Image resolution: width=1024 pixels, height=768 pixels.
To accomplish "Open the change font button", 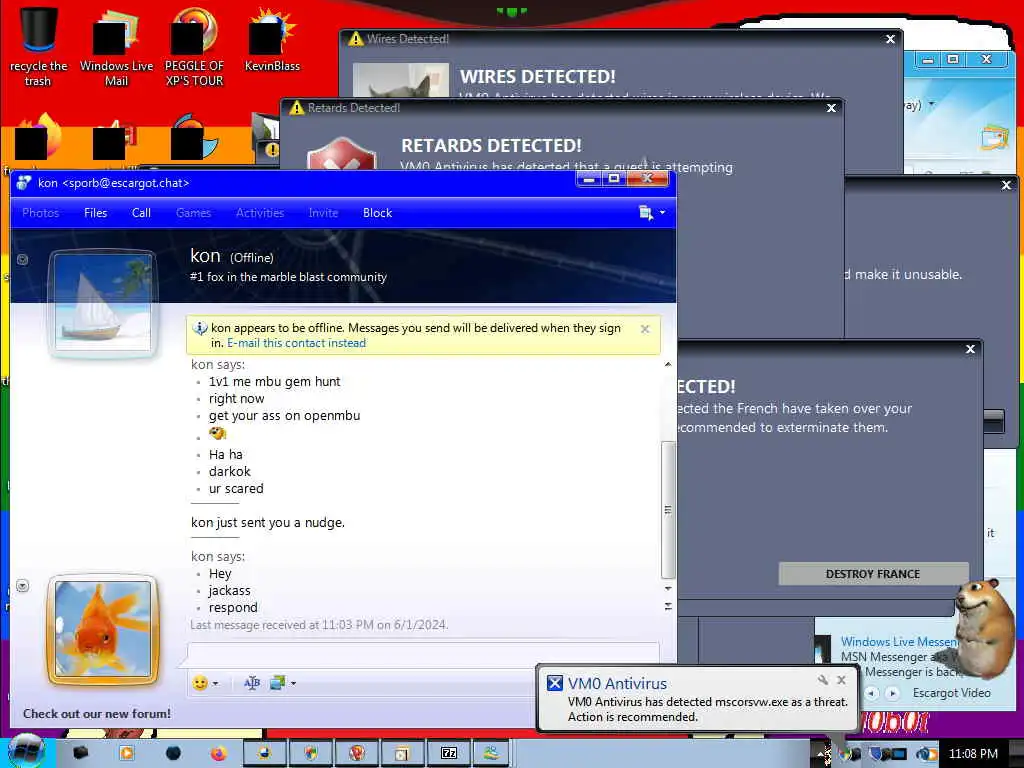I will (x=252, y=683).
